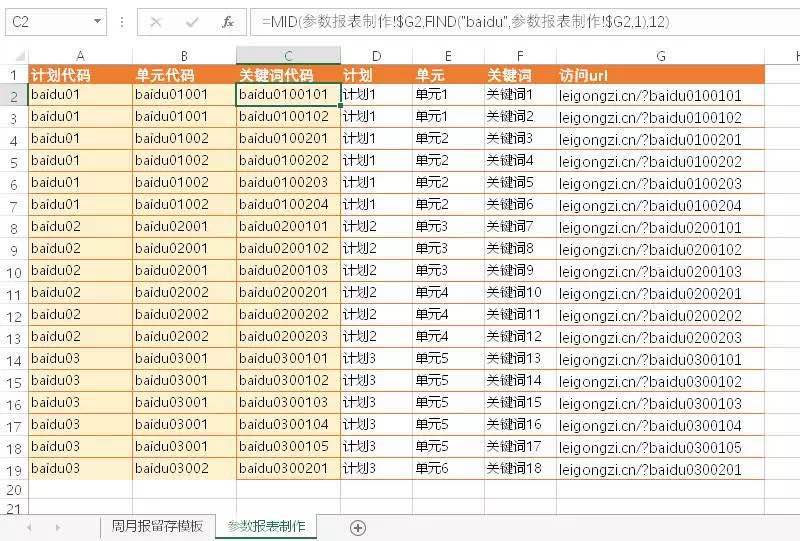Select the 关键词18 cell
This screenshot has height=541, width=800.
(519, 469)
